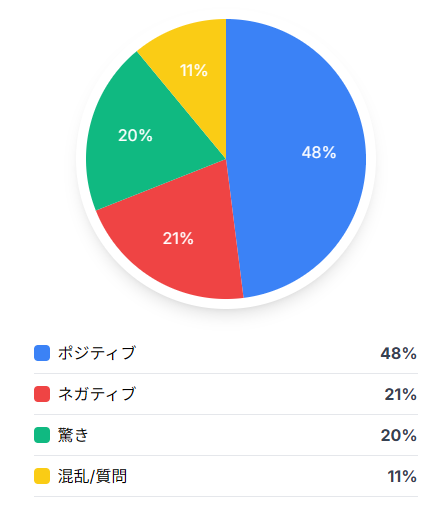Click the green legend swatch for 驚き

pos(42,435)
